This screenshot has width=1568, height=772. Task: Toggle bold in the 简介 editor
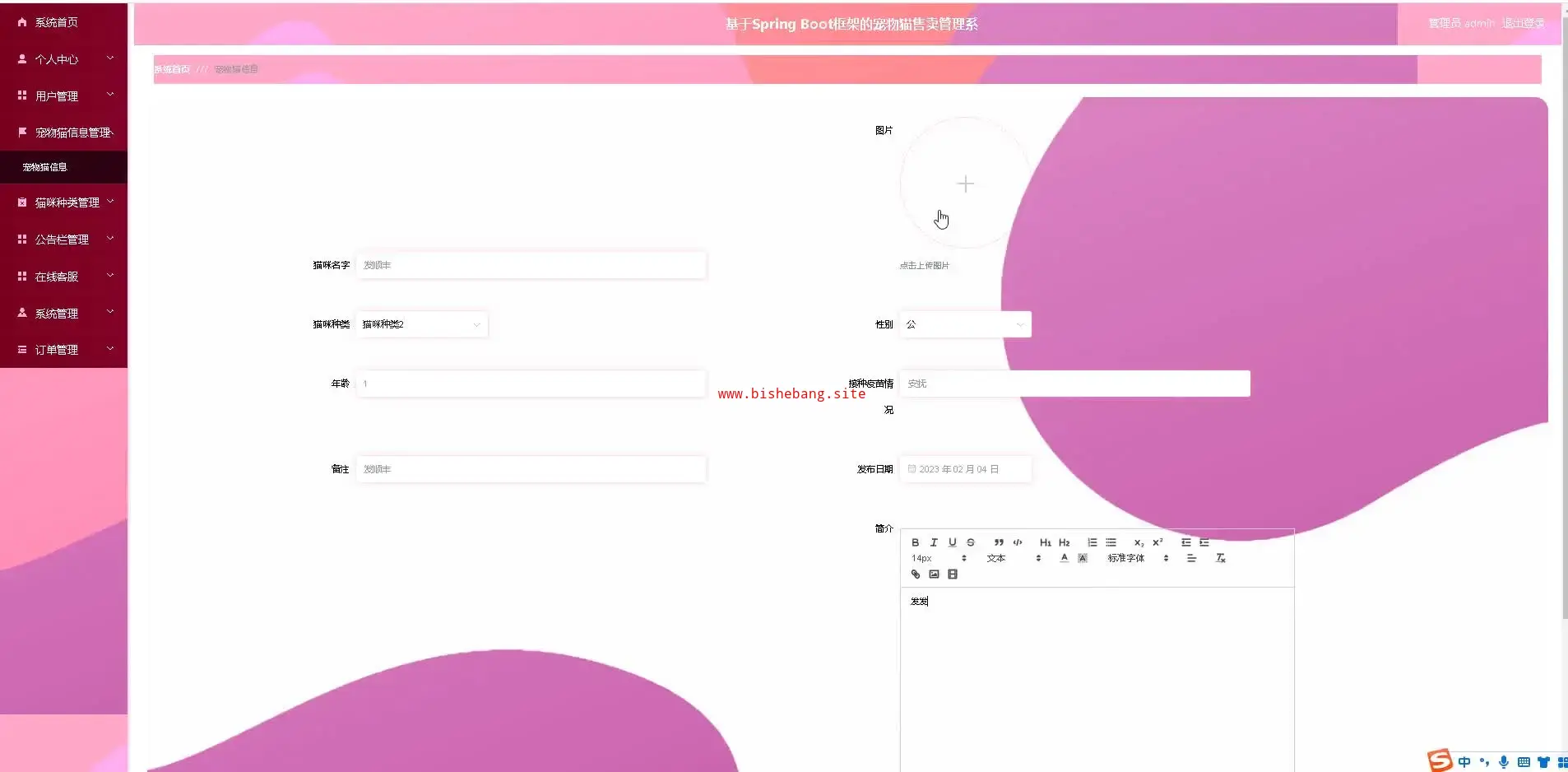pyautogui.click(x=915, y=542)
